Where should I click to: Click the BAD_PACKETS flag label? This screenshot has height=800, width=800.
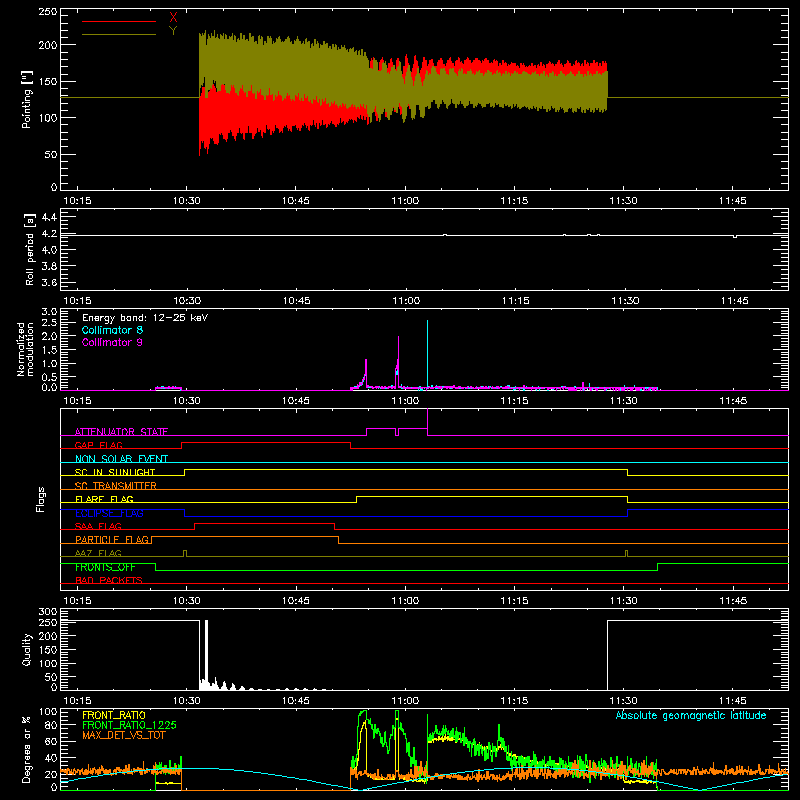pos(109,580)
